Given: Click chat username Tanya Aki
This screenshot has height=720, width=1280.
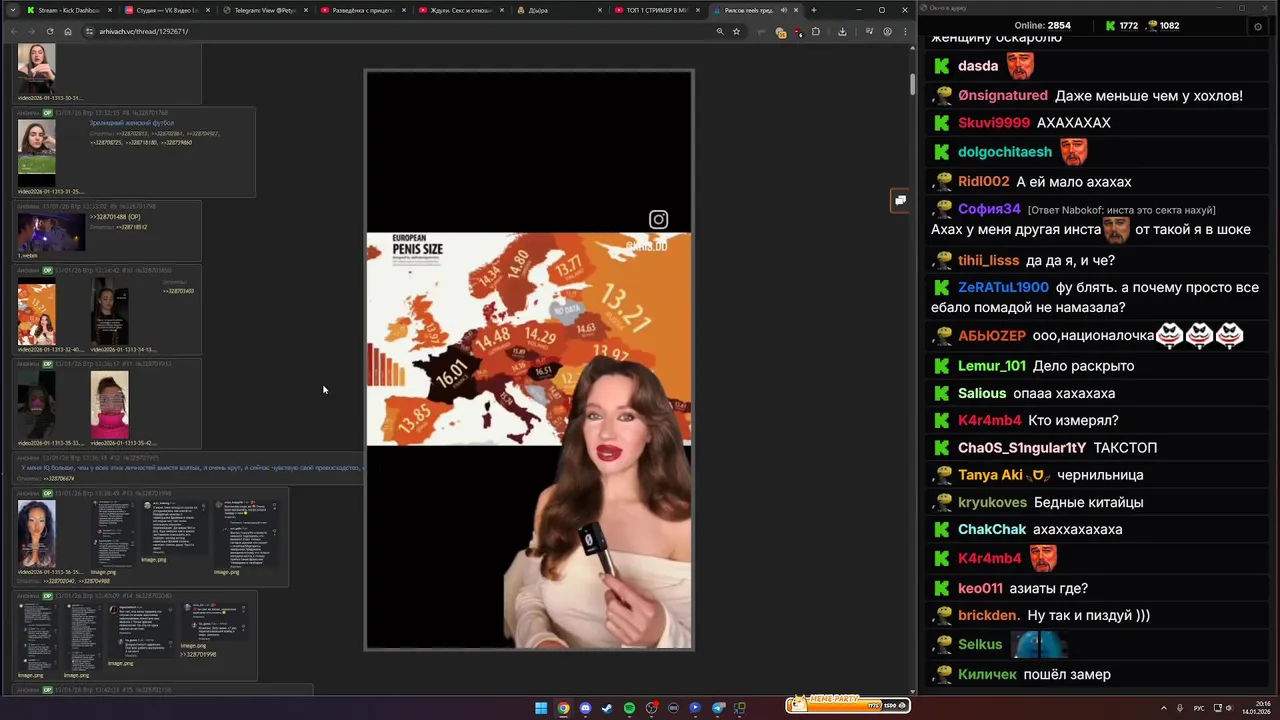Looking at the screenshot, I should pyautogui.click(x=990, y=475).
